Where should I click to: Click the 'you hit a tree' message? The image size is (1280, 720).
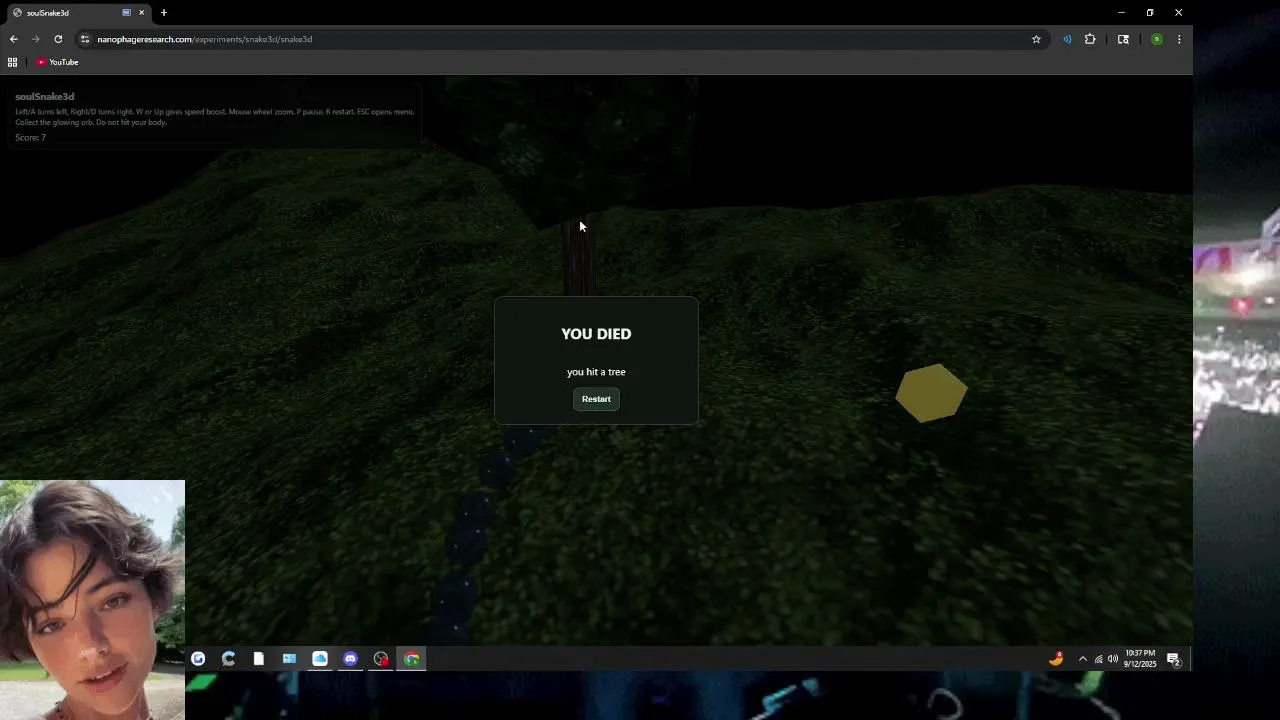tap(596, 372)
